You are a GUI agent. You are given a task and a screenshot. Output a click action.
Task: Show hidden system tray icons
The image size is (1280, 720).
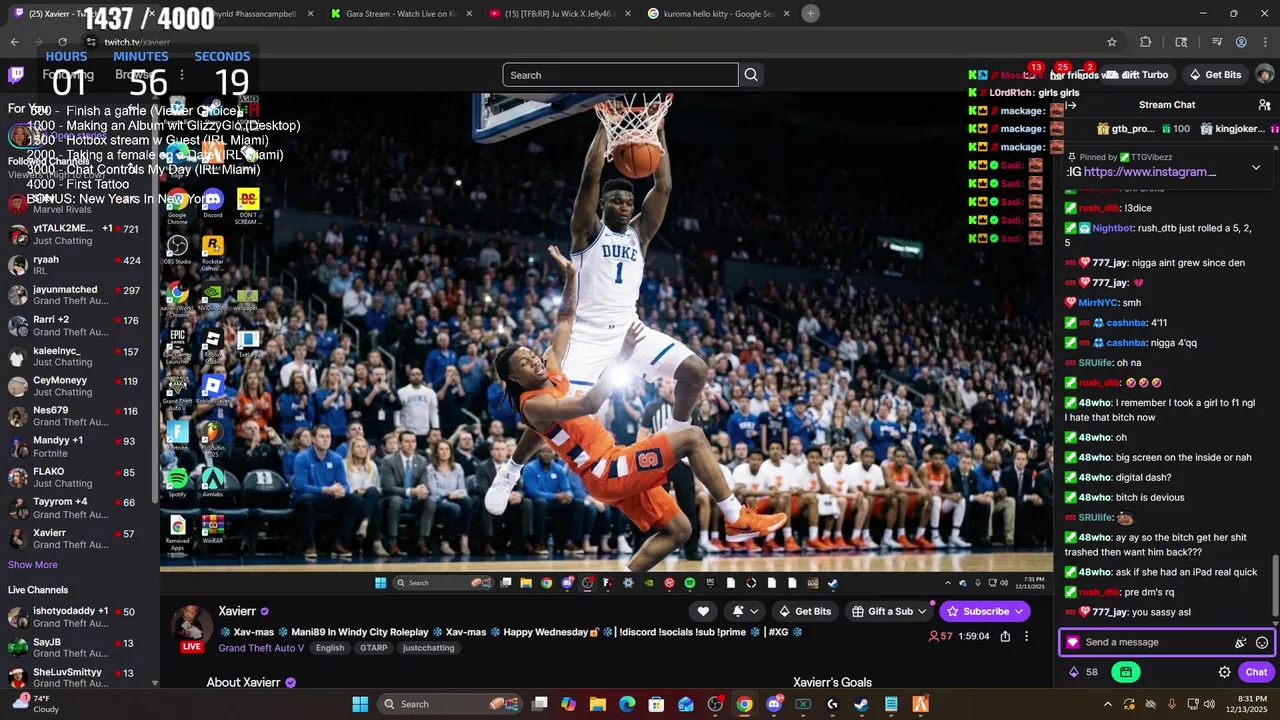click(x=1107, y=704)
